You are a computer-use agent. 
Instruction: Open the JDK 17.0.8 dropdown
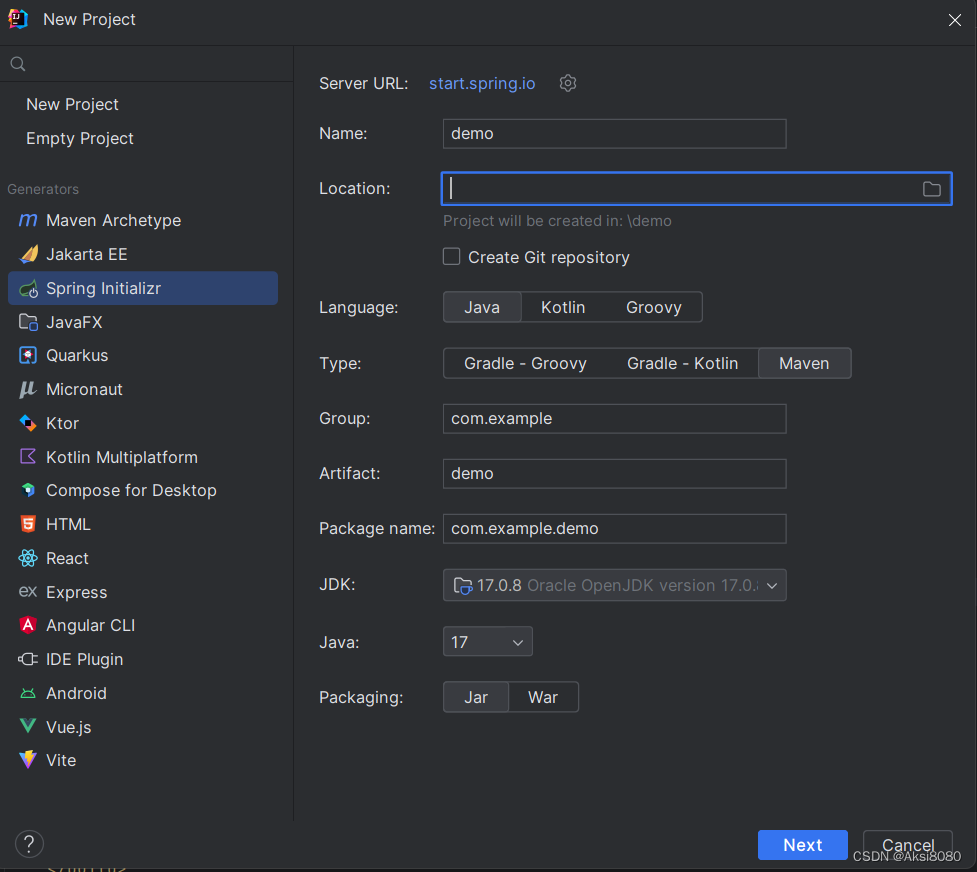[x=614, y=585]
